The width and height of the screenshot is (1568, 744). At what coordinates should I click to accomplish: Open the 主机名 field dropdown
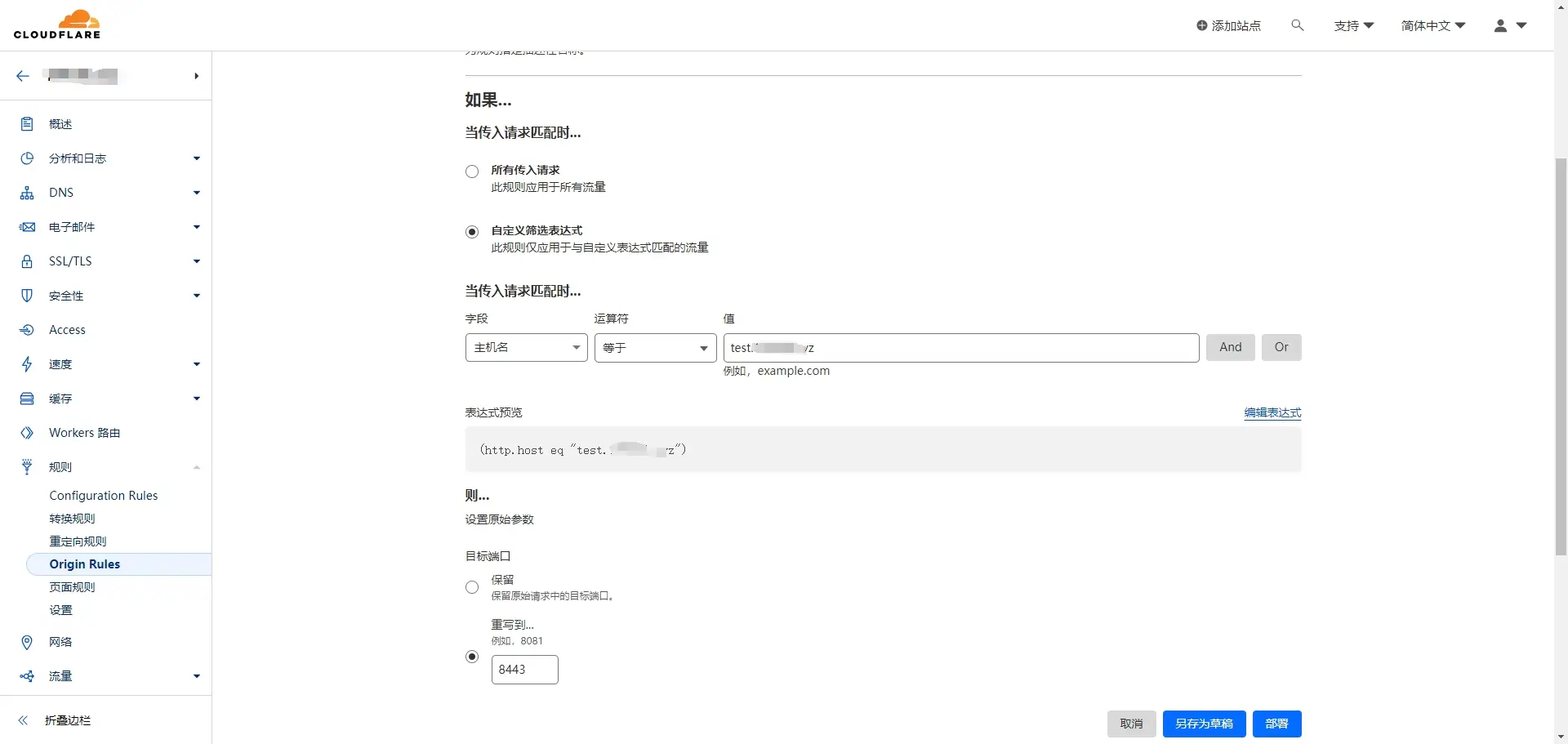527,348
